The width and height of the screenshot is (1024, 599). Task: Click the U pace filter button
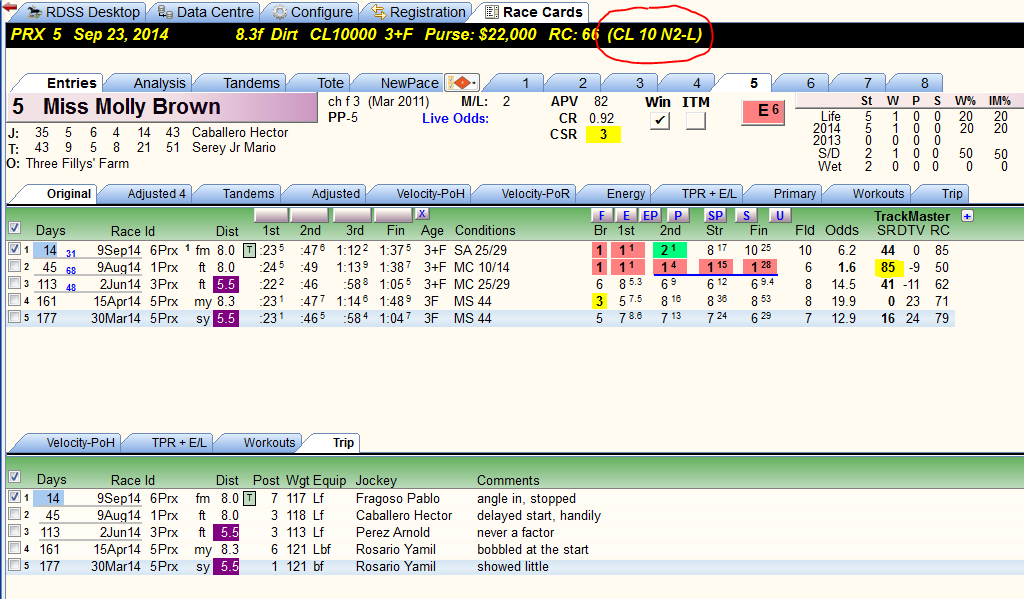pos(778,216)
